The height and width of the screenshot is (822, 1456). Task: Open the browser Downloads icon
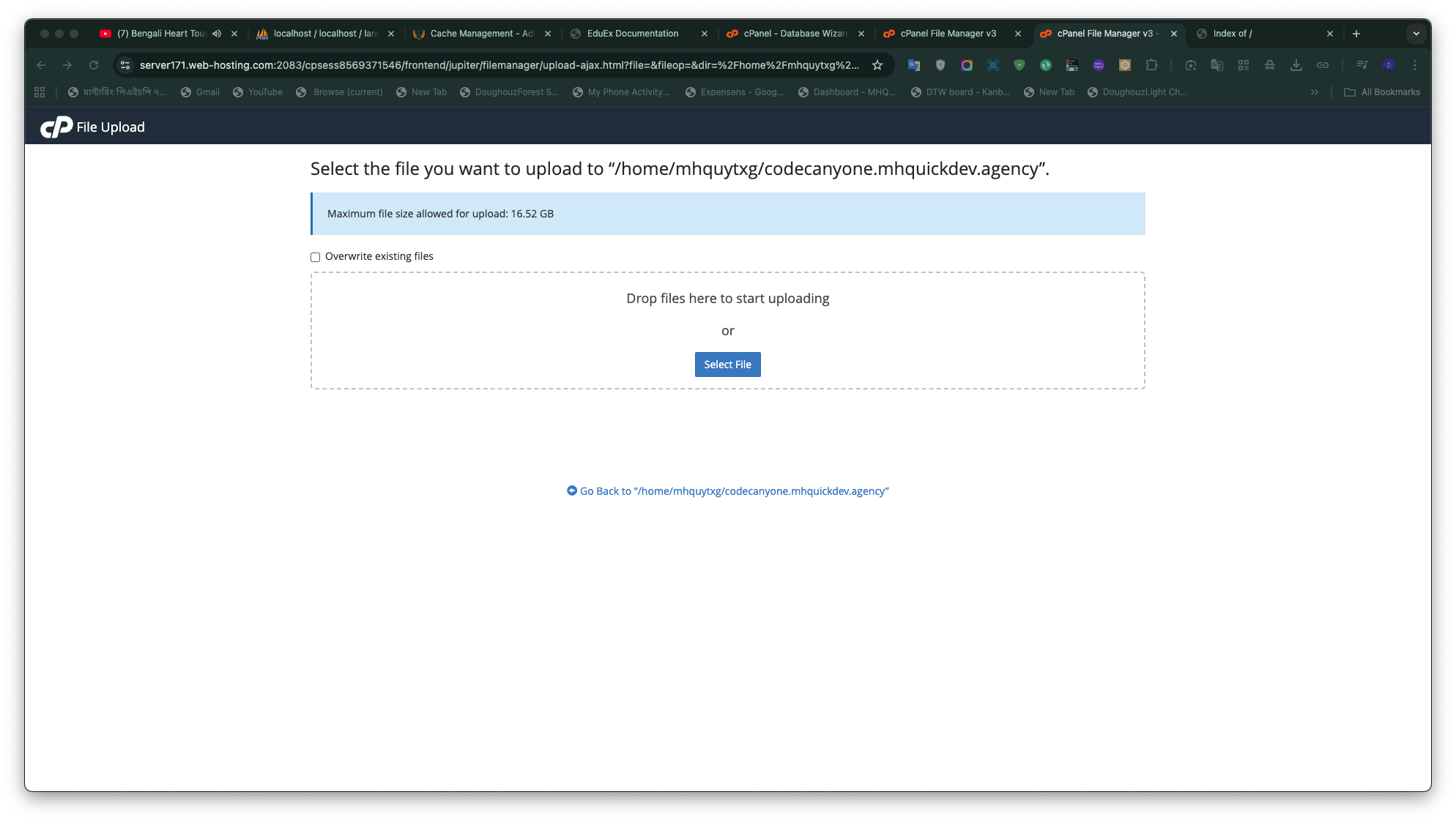(x=1296, y=65)
